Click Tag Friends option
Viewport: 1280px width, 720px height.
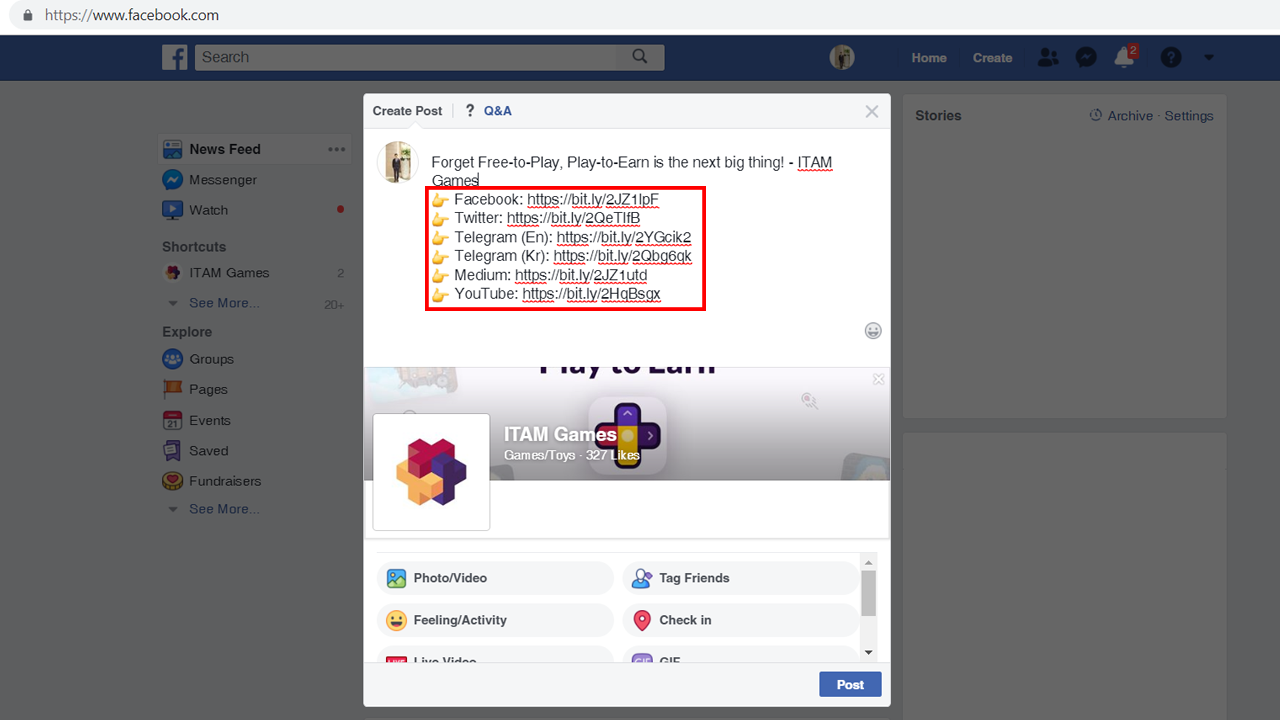740,578
